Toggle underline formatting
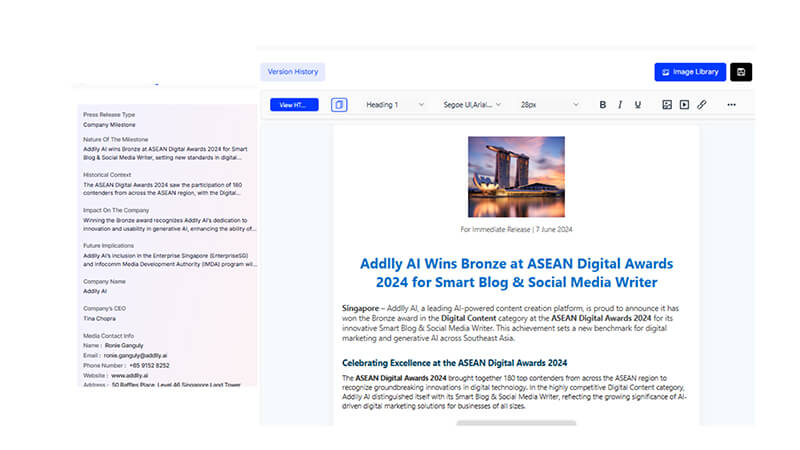Viewport: 800px width, 450px height. pyautogui.click(x=637, y=105)
